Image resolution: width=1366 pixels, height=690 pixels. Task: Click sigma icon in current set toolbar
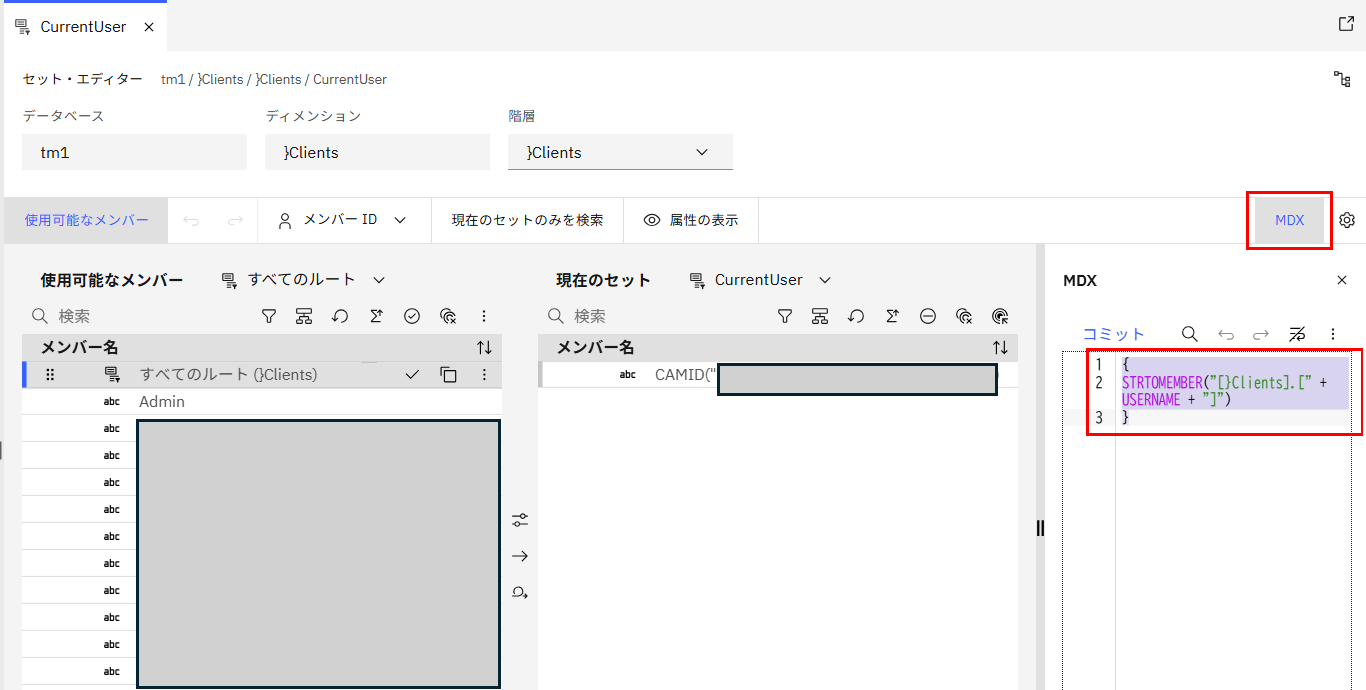[x=892, y=316]
